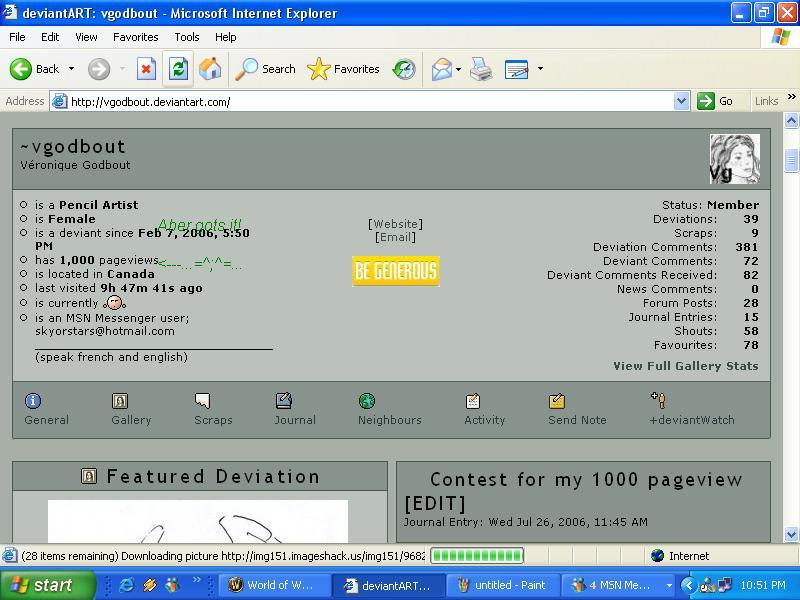Switch to untitled - Paint taskbar button

(502, 585)
